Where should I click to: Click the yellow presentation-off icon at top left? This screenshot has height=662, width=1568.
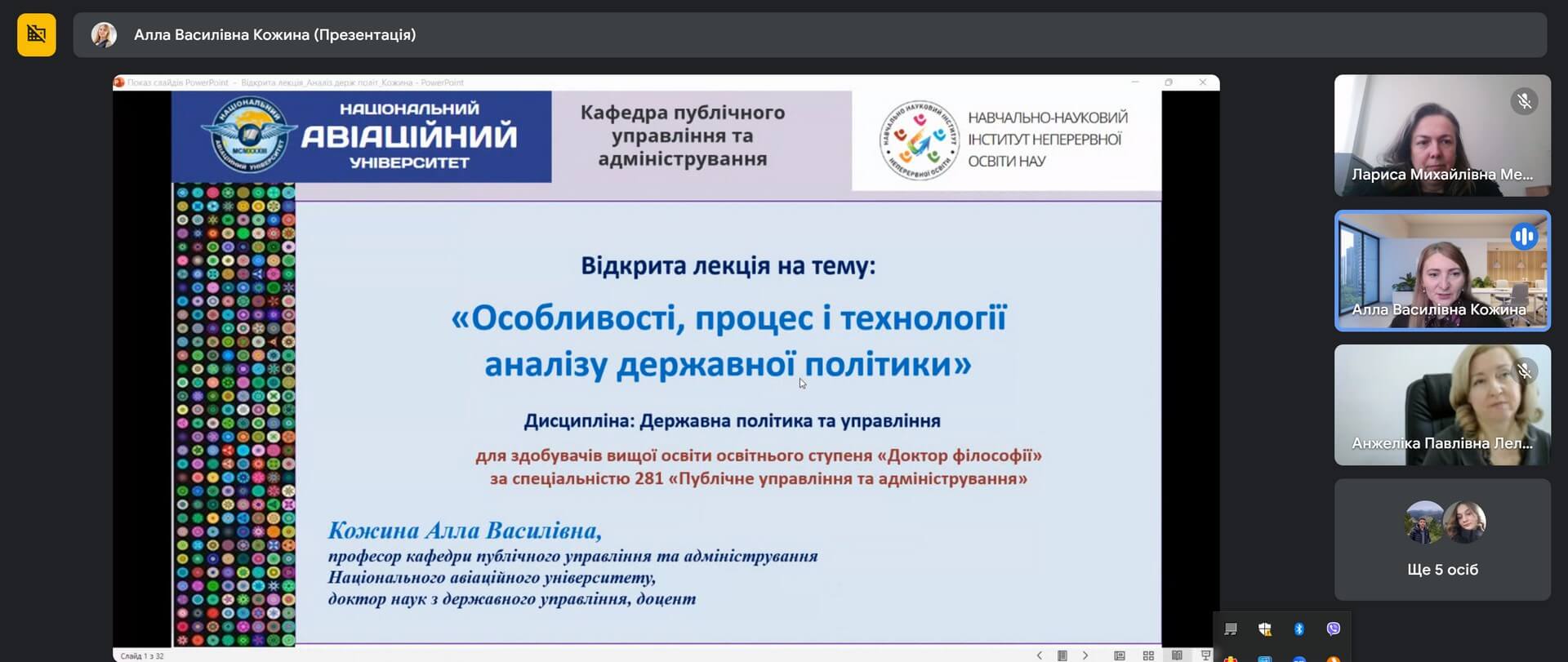click(x=37, y=34)
